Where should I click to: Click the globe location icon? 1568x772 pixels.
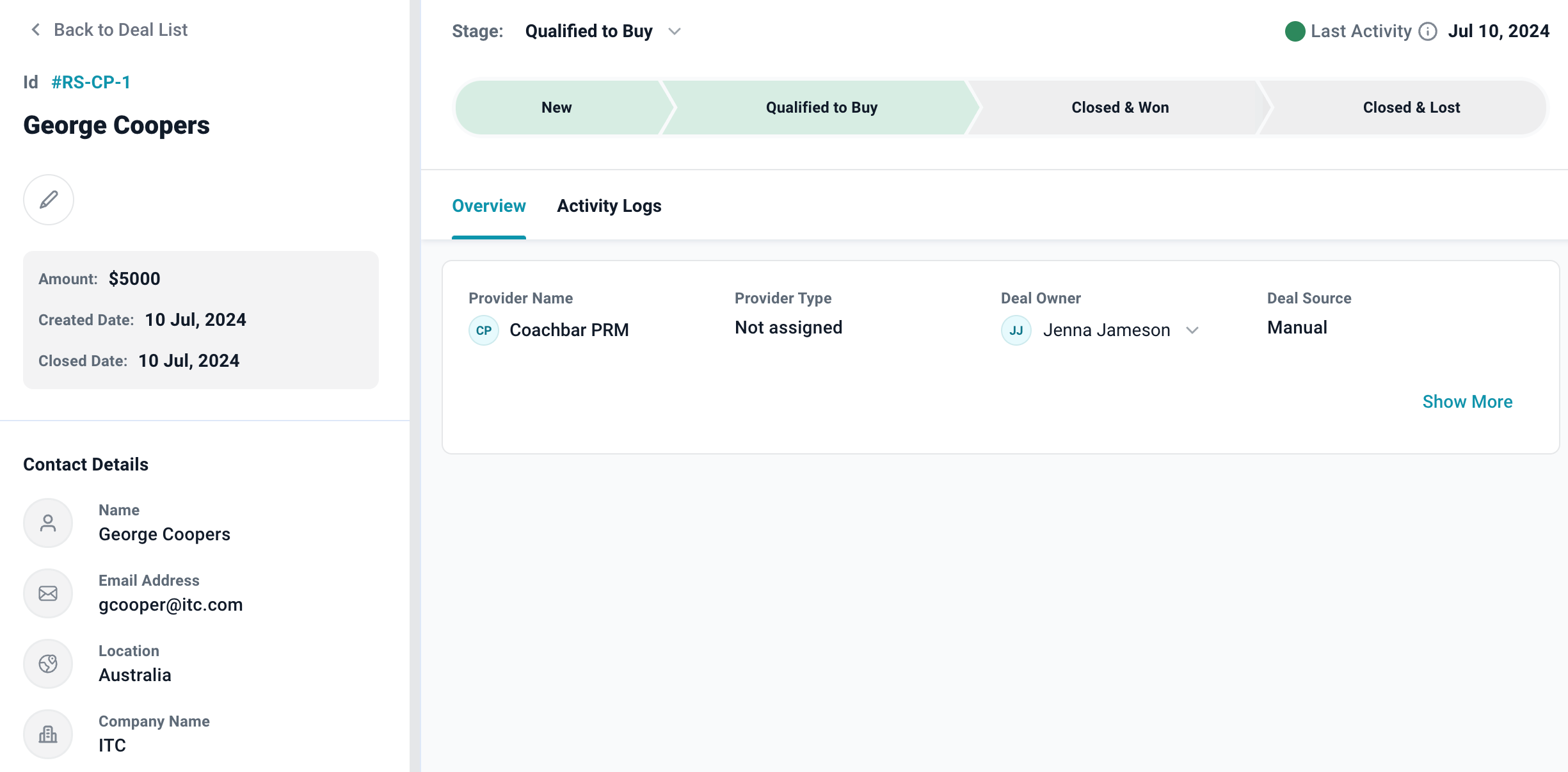48,664
